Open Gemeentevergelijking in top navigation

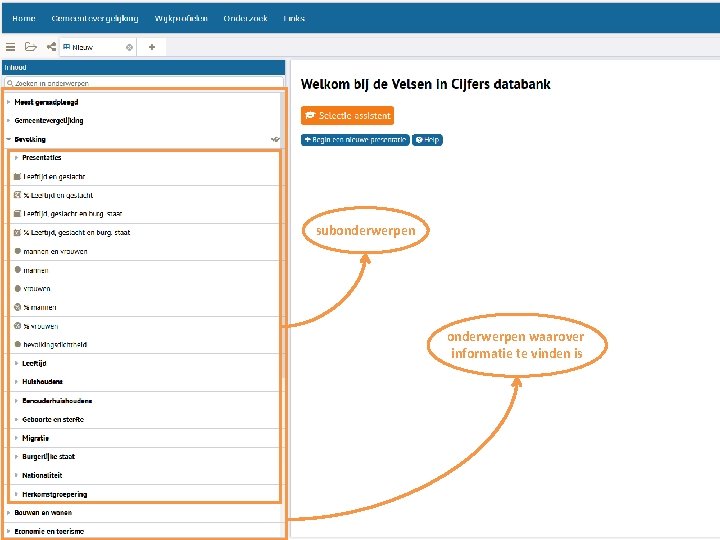[x=95, y=18]
